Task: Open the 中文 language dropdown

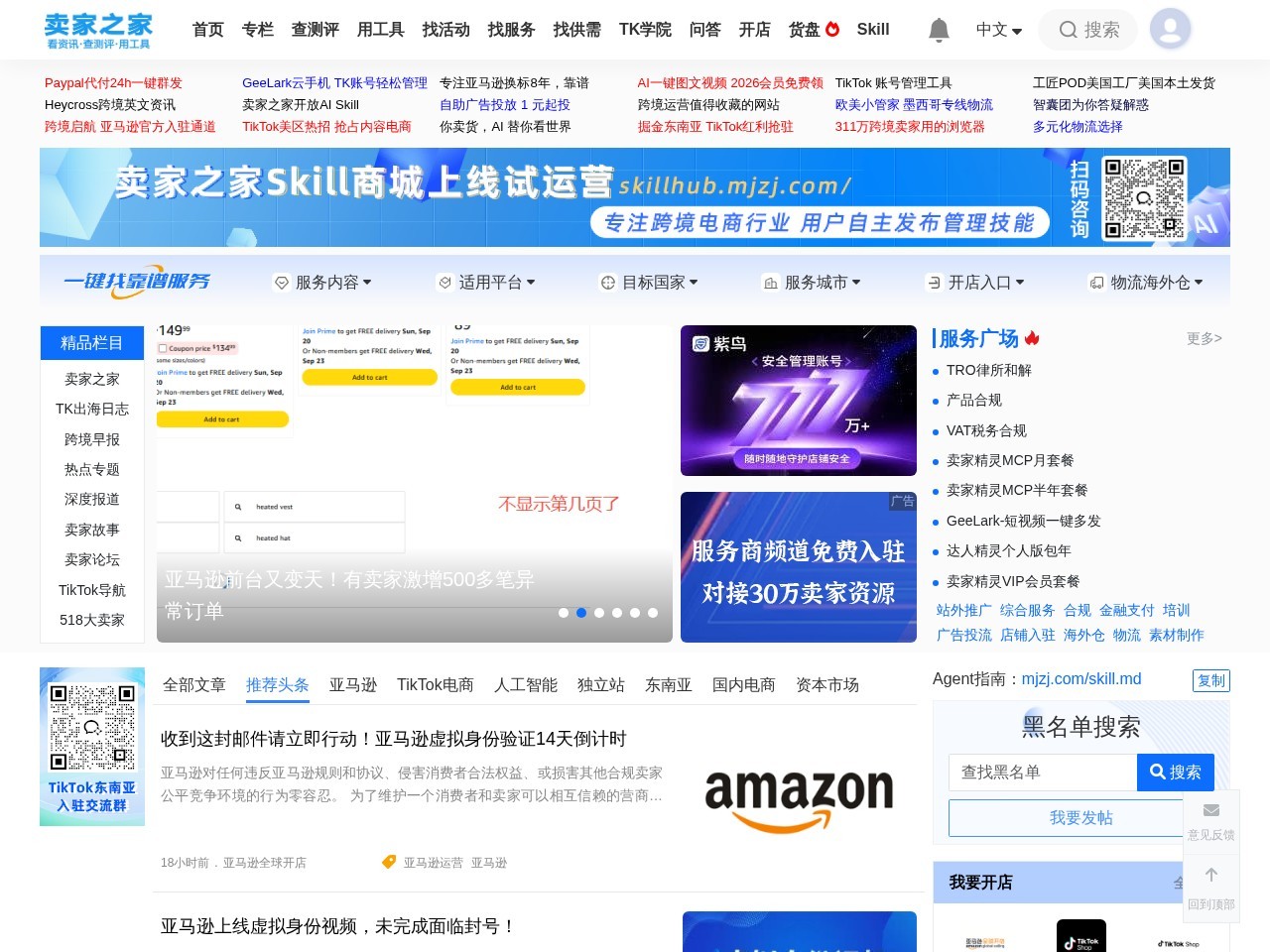Action: tap(999, 30)
